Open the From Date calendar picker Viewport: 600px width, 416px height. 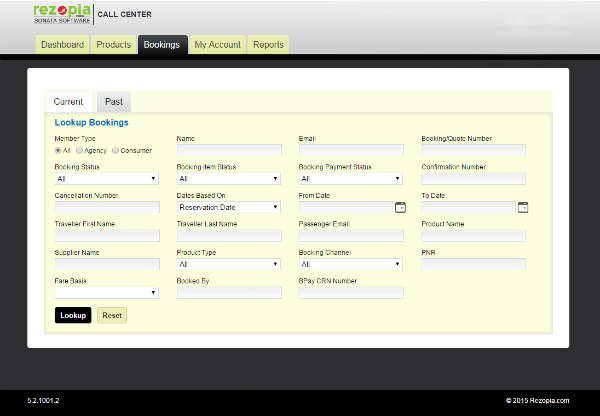point(400,207)
